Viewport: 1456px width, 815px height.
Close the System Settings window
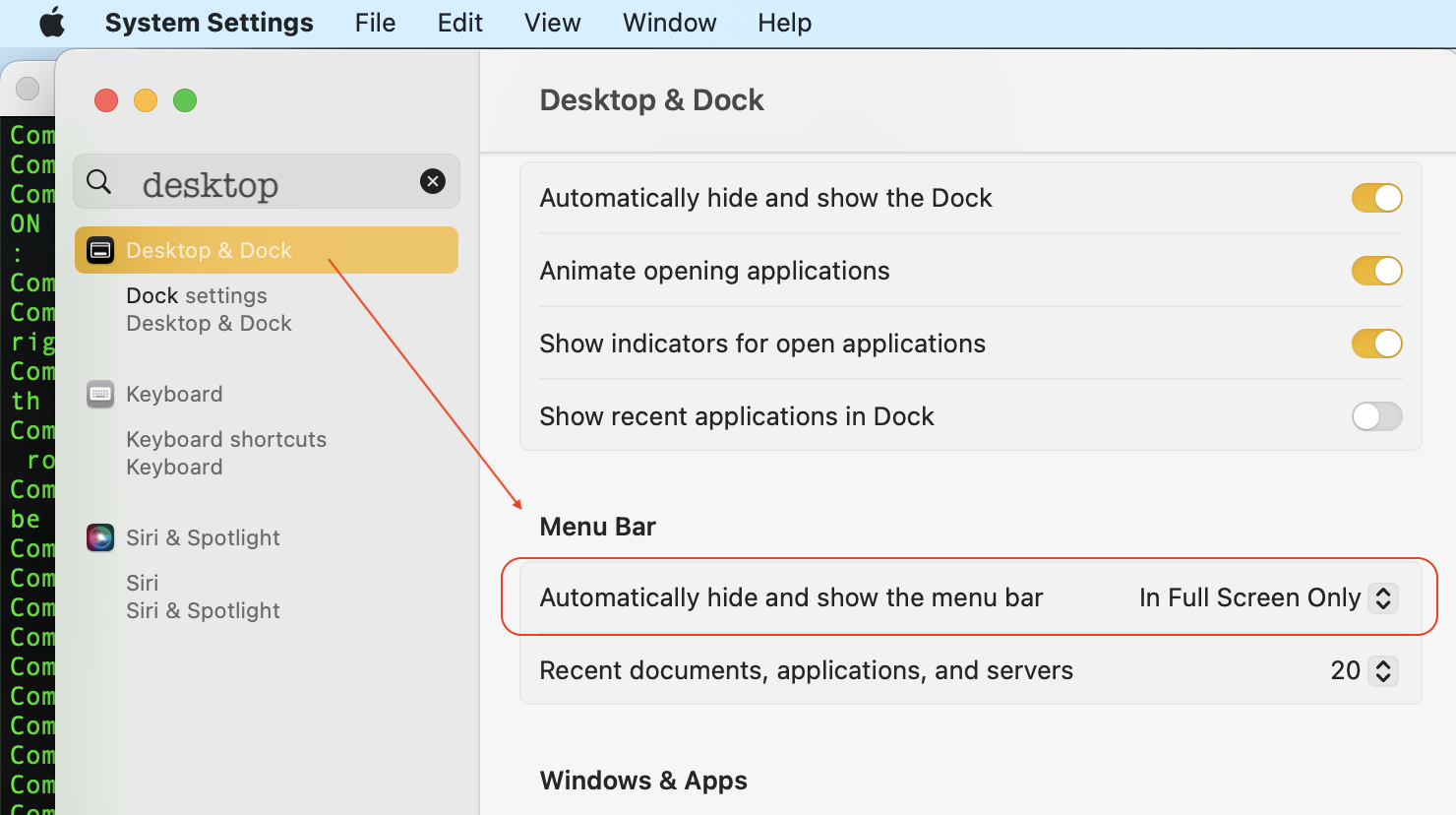[x=106, y=100]
